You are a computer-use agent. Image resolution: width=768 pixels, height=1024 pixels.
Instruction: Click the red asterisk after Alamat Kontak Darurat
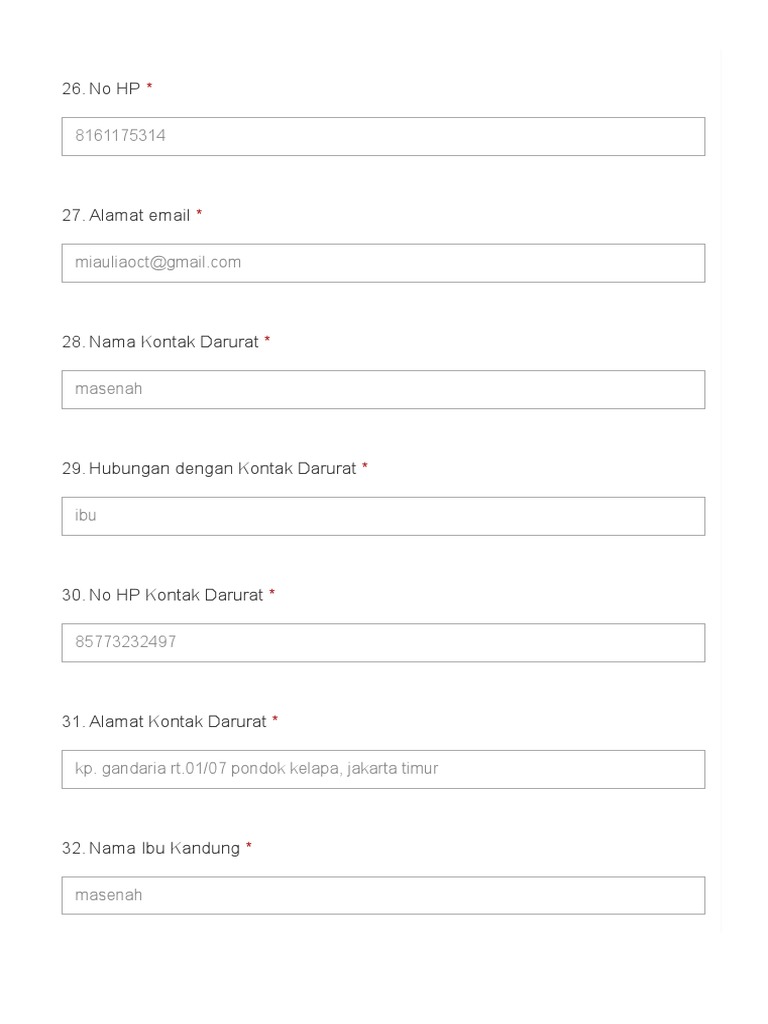click(x=275, y=720)
